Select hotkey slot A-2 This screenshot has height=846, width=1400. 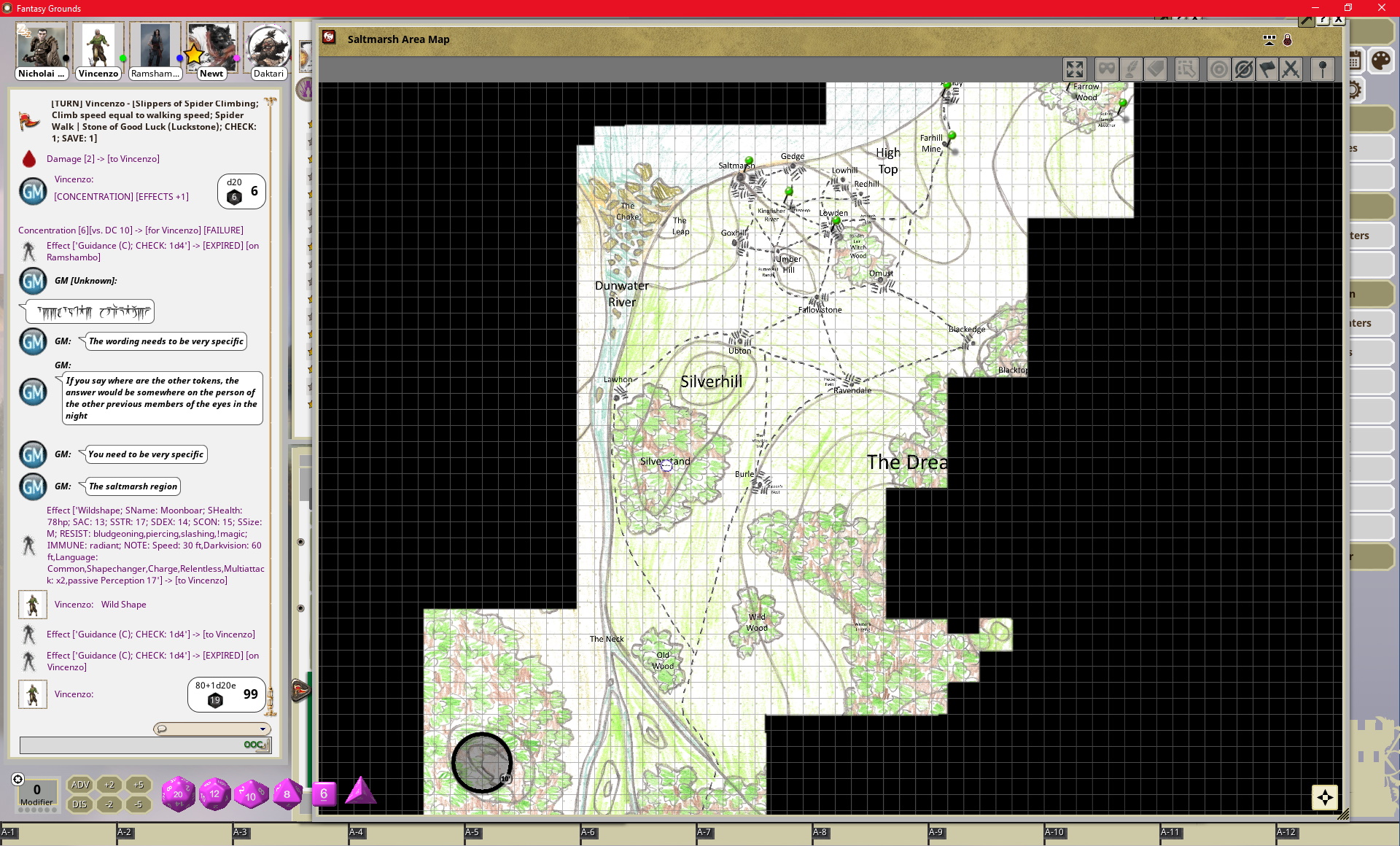(174, 834)
